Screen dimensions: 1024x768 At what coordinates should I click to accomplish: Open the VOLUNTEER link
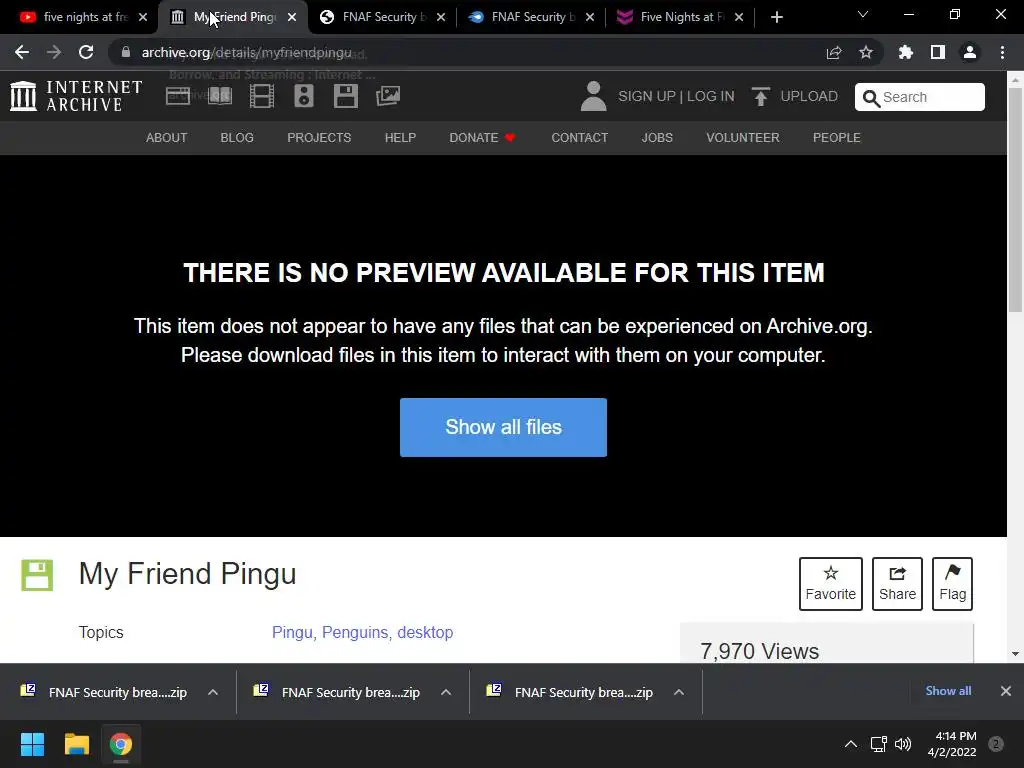[743, 138]
